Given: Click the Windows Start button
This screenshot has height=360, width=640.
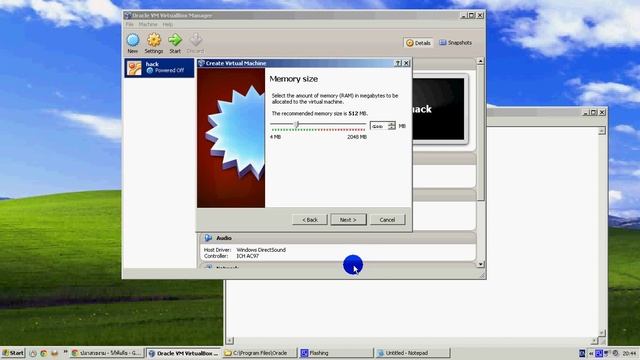Looking at the screenshot, I should pyautogui.click(x=13, y=353).
